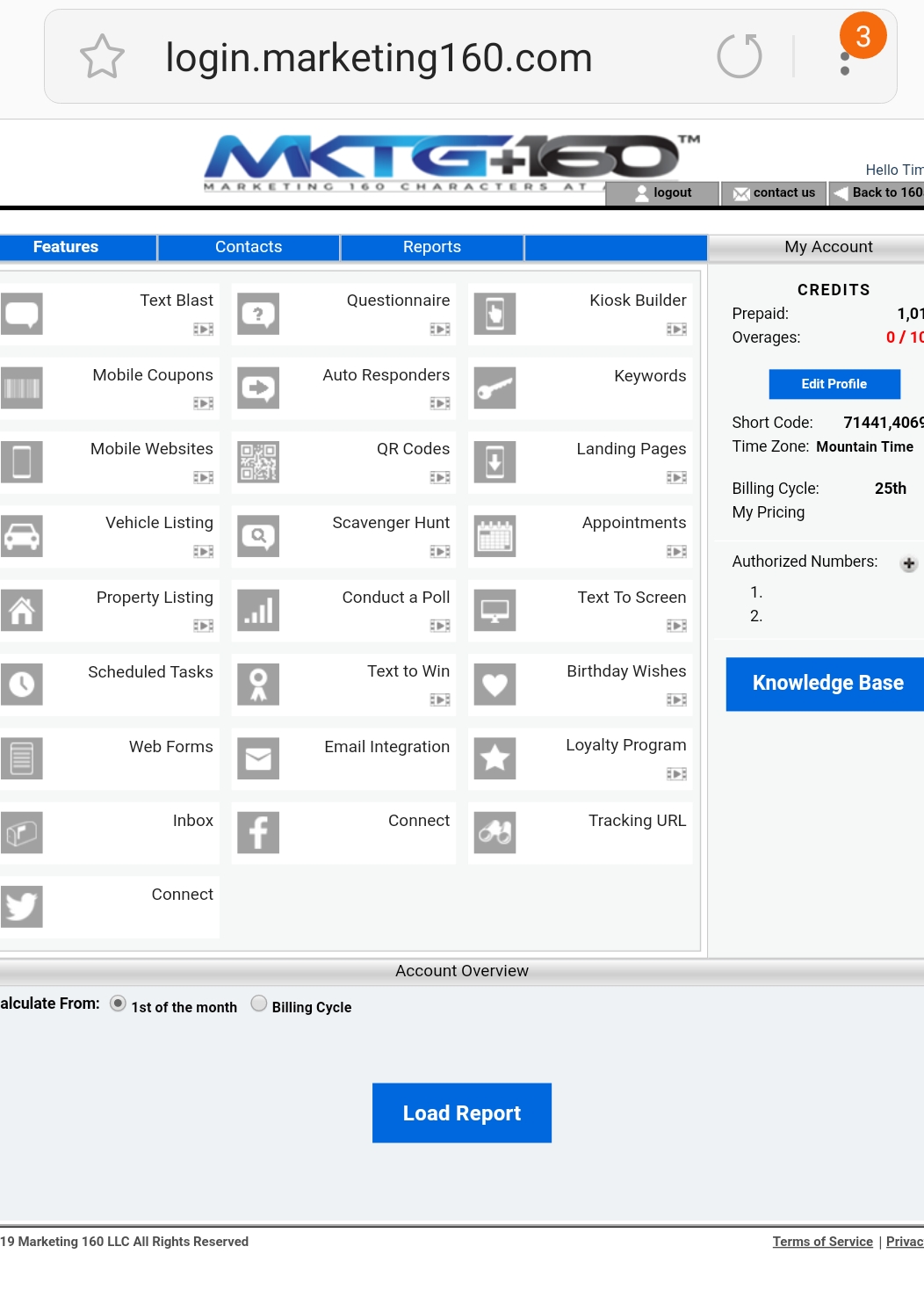Open the Web Forms feature link

(x=171, y=747)
